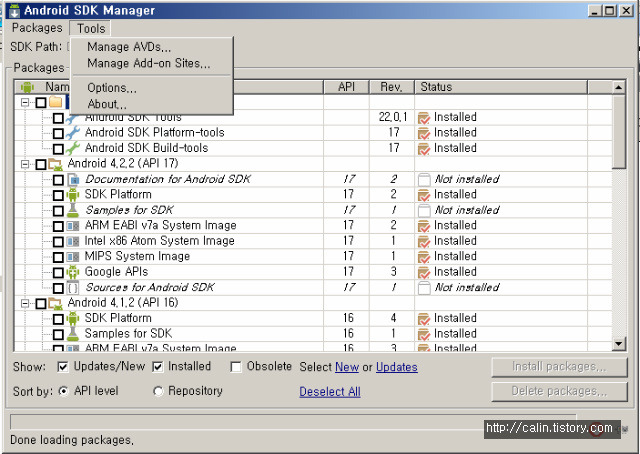This screenshot has width=640, height=454.
Task: Enable the Obsolete show filter
Action: 236,367
